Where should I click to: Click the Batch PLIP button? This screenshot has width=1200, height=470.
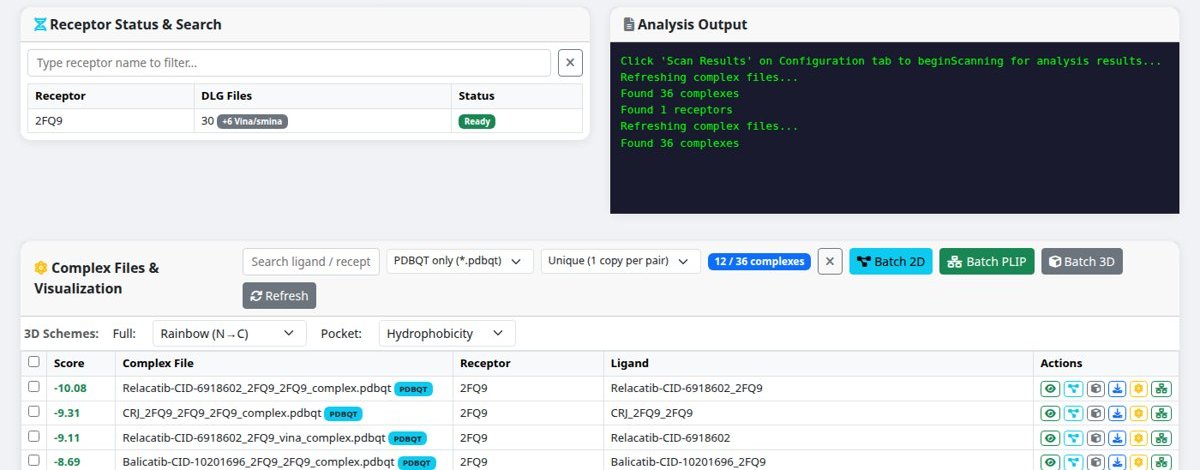987,261
